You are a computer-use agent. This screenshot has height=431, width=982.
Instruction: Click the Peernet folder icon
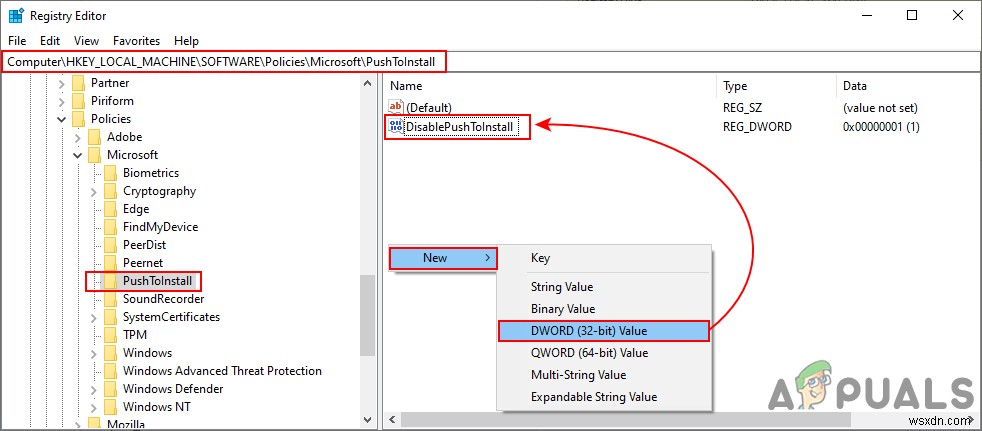pos(110,263)
